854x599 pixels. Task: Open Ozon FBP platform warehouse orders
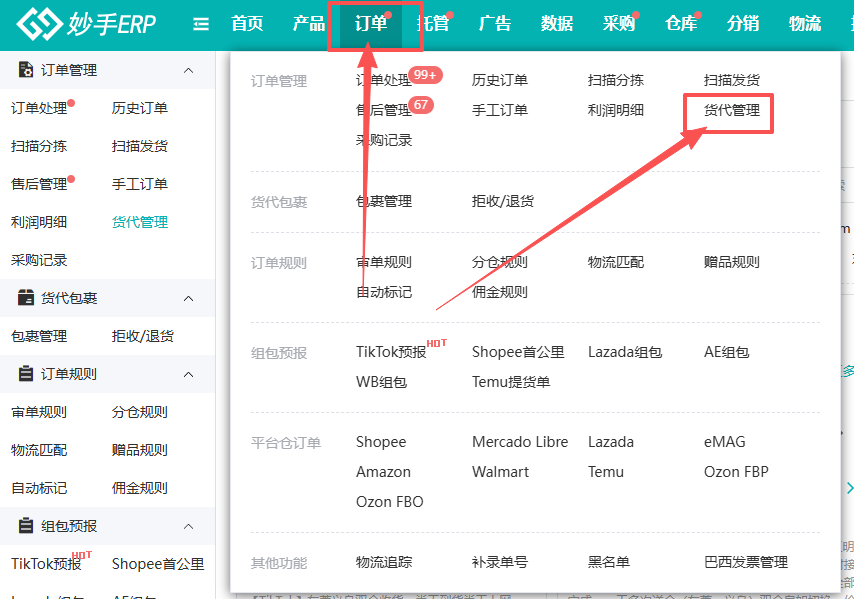736,472
